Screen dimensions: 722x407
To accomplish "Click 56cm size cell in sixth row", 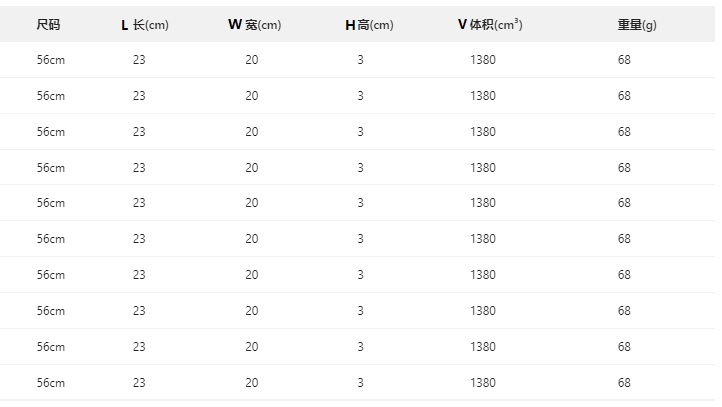I will [51, 239].
